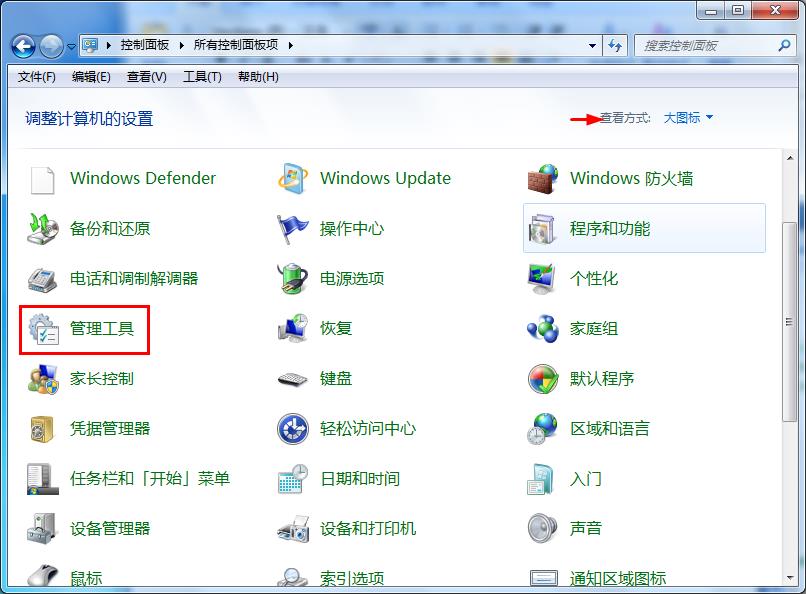The height and width of the screenshot is (594, 806).
Task: Open the 设备管理器 link
Action: 110,528
